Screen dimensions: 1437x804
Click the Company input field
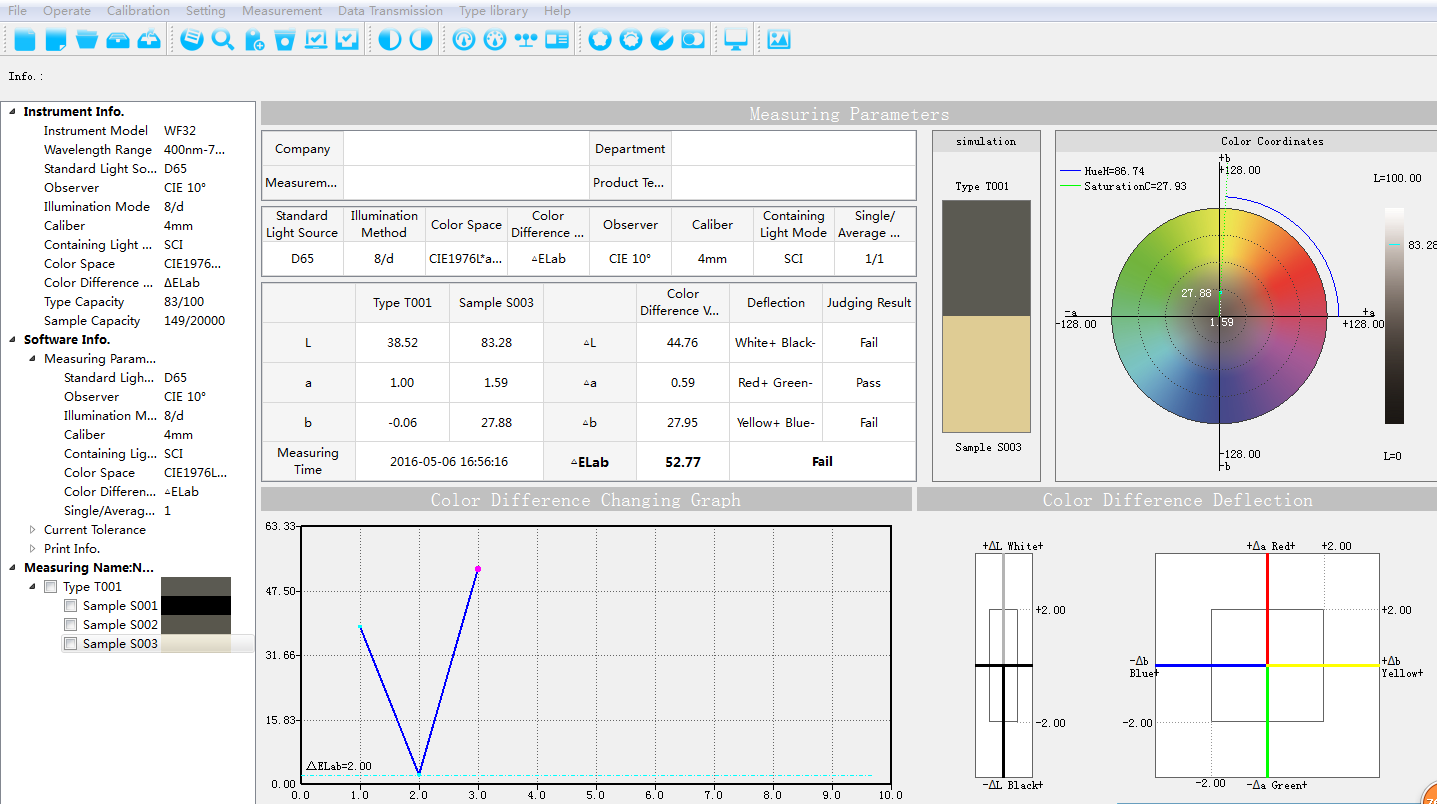pyautogui.click(x=466, y=149)
